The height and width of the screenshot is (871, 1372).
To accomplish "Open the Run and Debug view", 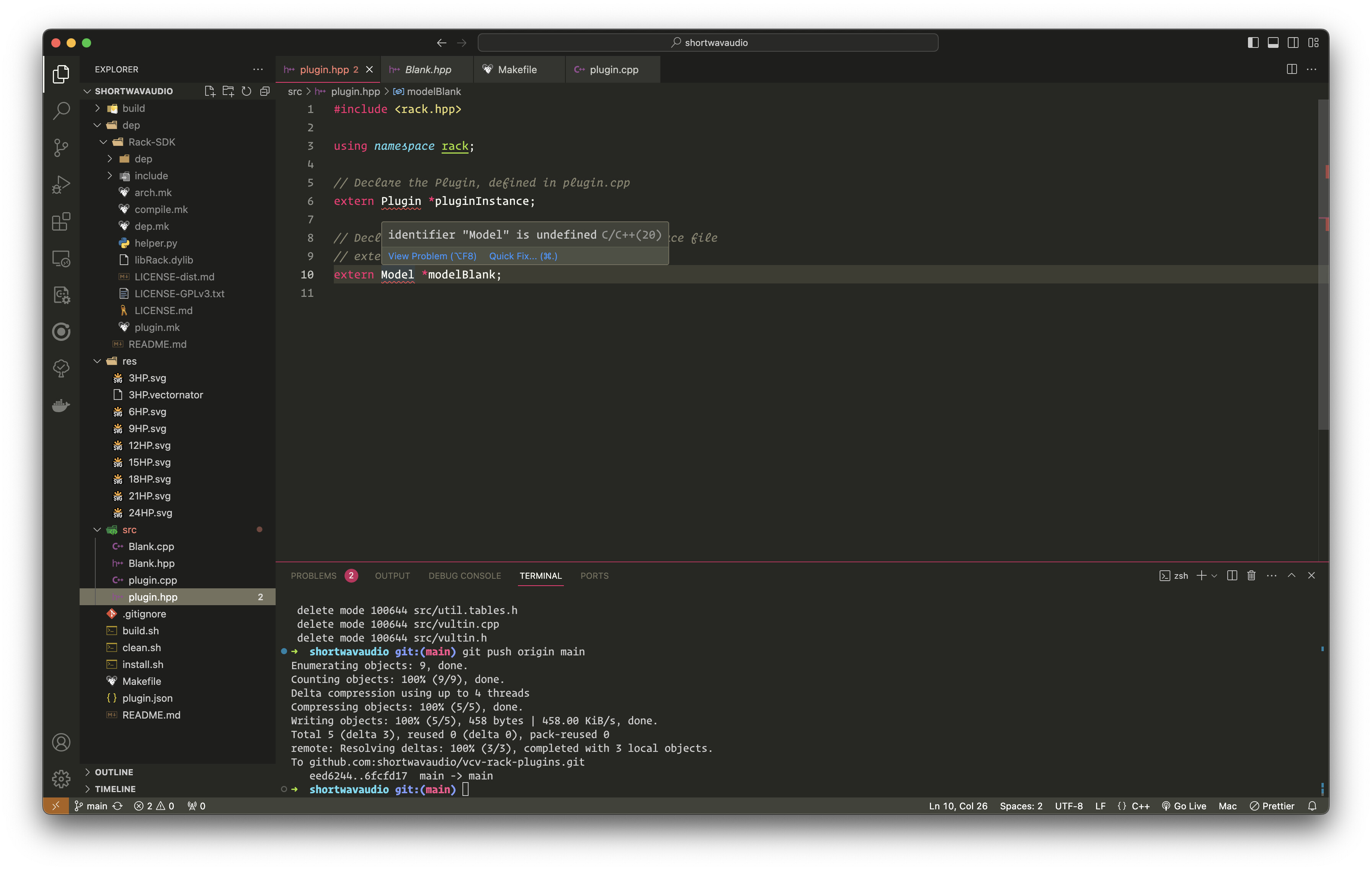I will (61, 184).
